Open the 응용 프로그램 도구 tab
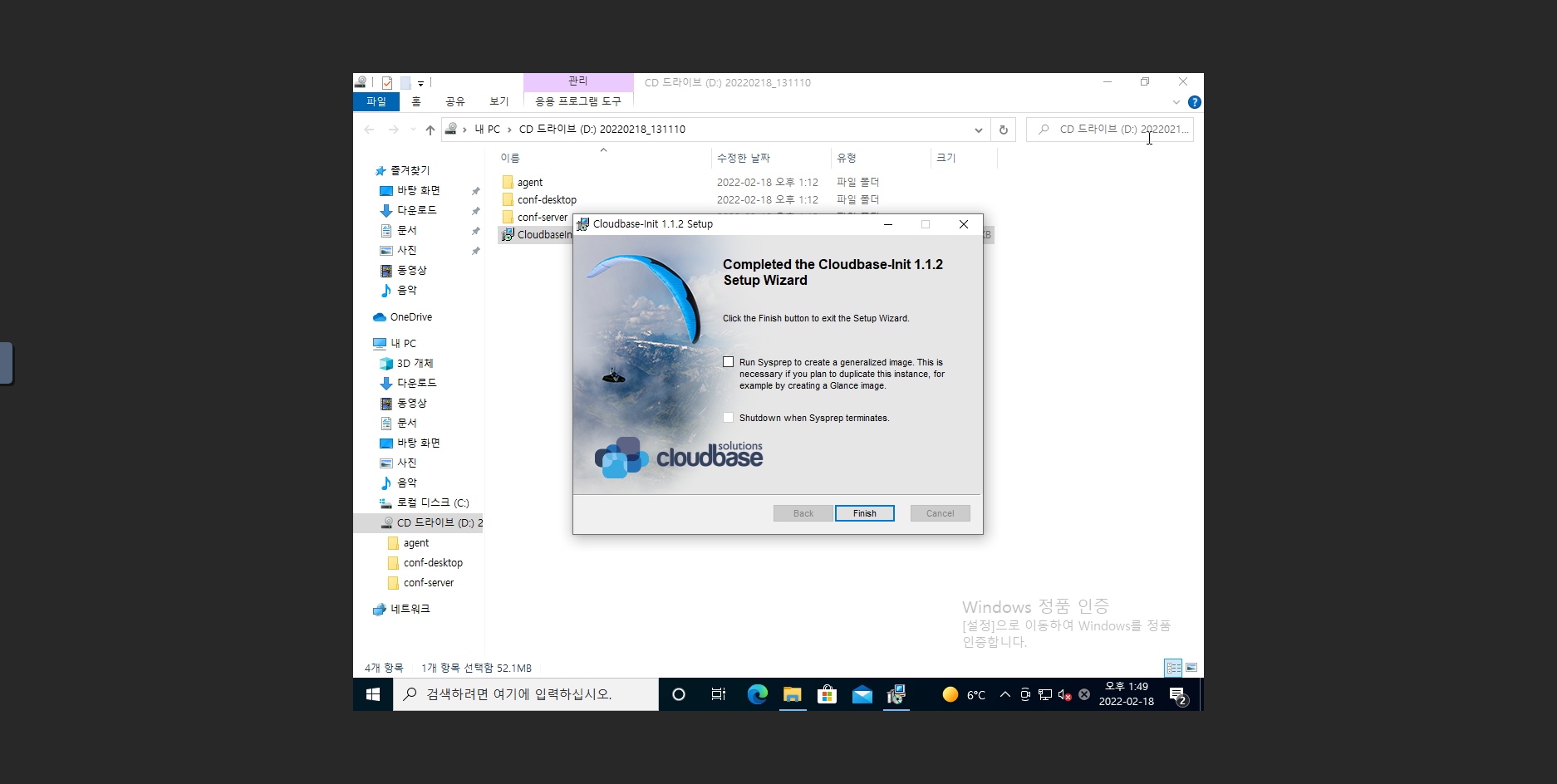Image resolution: width=1557 pixels, height=784 pixels. pyautogui.click(x=578, y=101)
